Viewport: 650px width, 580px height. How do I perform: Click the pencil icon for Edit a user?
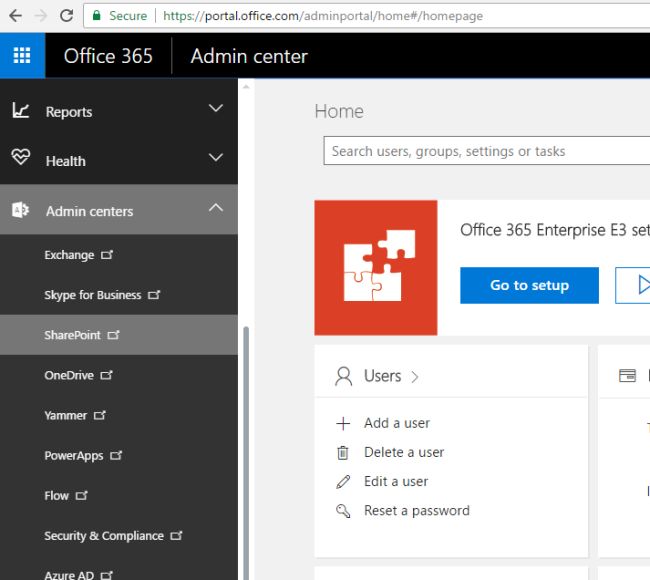click(x=343, y=482)
